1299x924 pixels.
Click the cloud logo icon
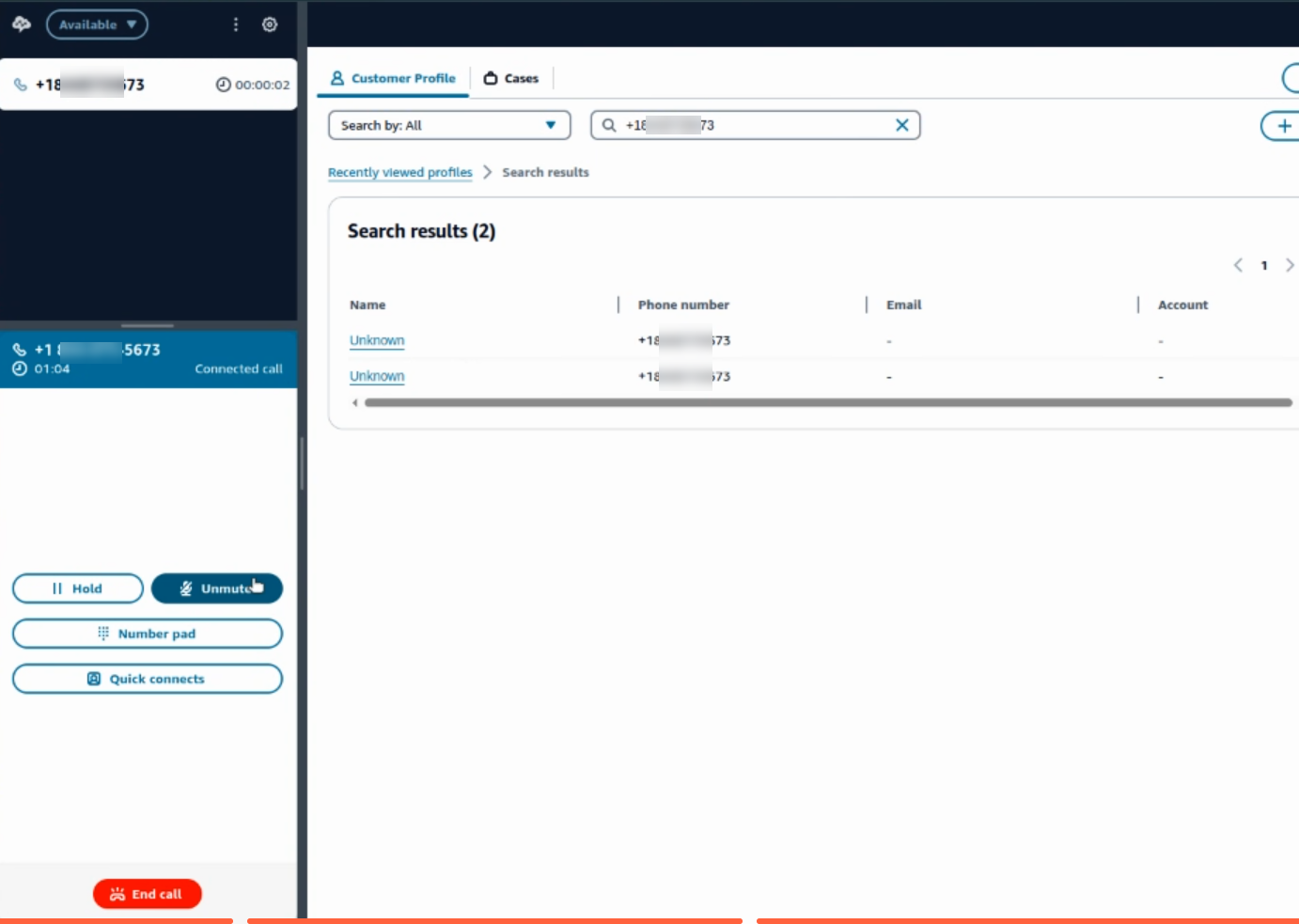tap(22, 24)
